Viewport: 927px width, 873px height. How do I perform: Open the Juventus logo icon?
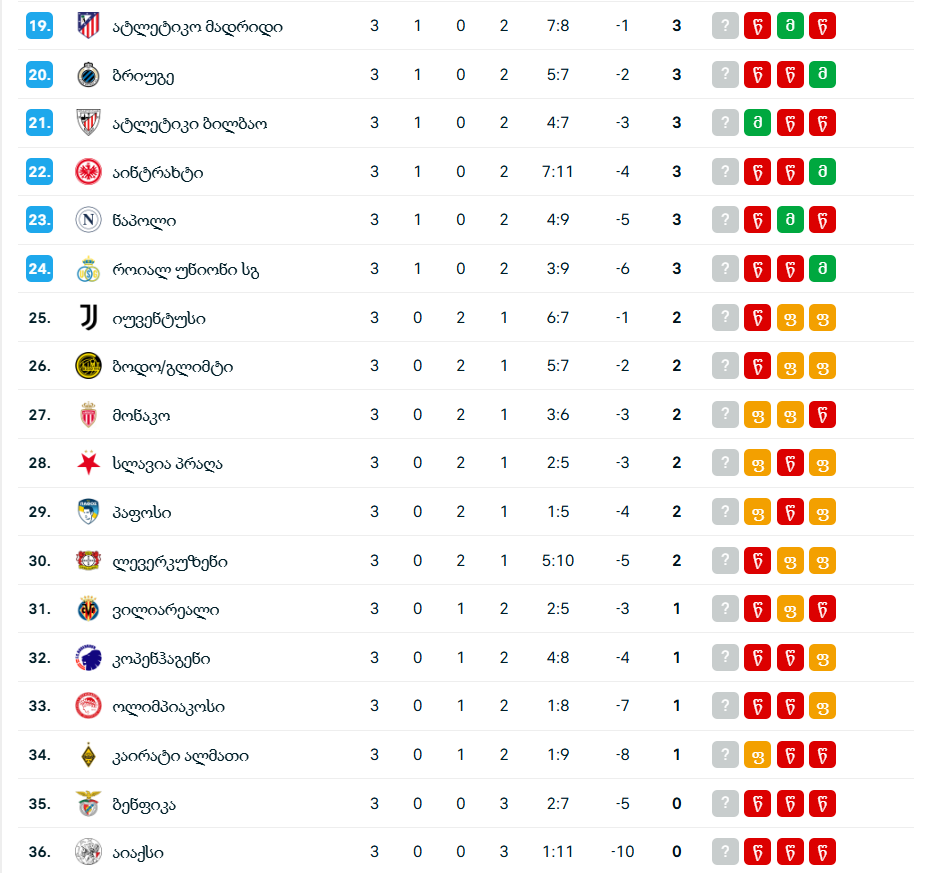coord(89,318)
